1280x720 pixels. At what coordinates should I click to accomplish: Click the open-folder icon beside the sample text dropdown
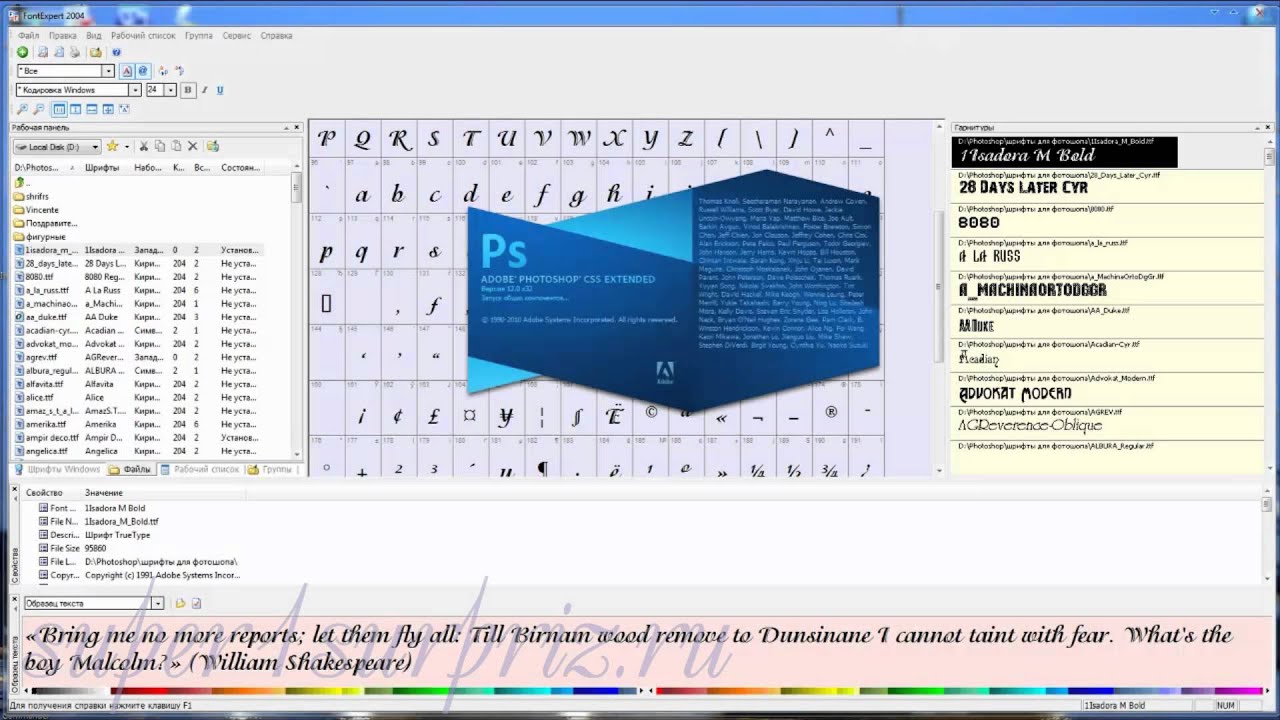point(180,603)
